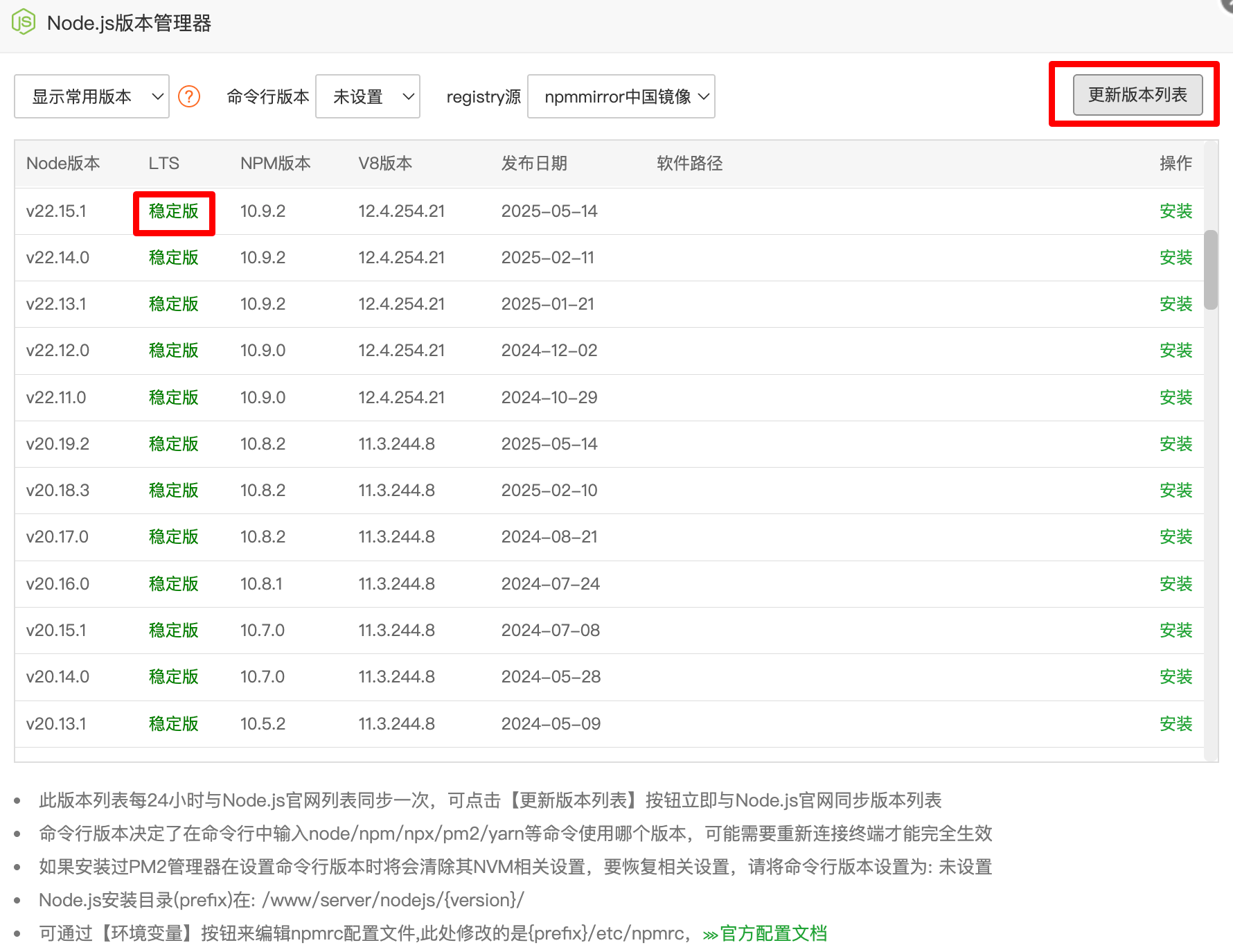The width and height of the screenshot is (1233, 952).
Task: Open the registry源 npmmirror中国镜像 dropdown
Action: [x=621, y=96]
